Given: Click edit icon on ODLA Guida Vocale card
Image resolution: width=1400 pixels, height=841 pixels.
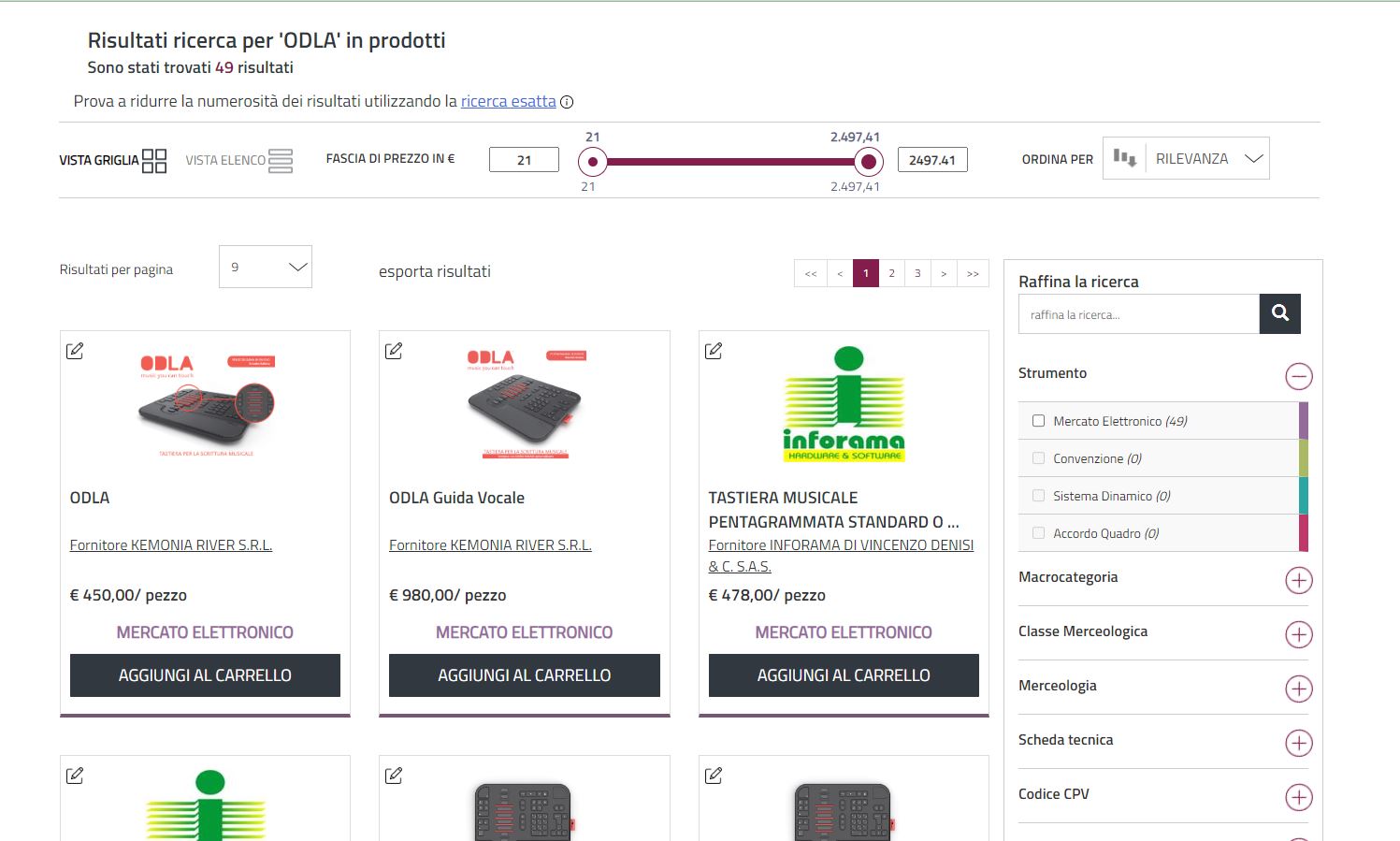Looking at the screenshot, I should [394, 351].
